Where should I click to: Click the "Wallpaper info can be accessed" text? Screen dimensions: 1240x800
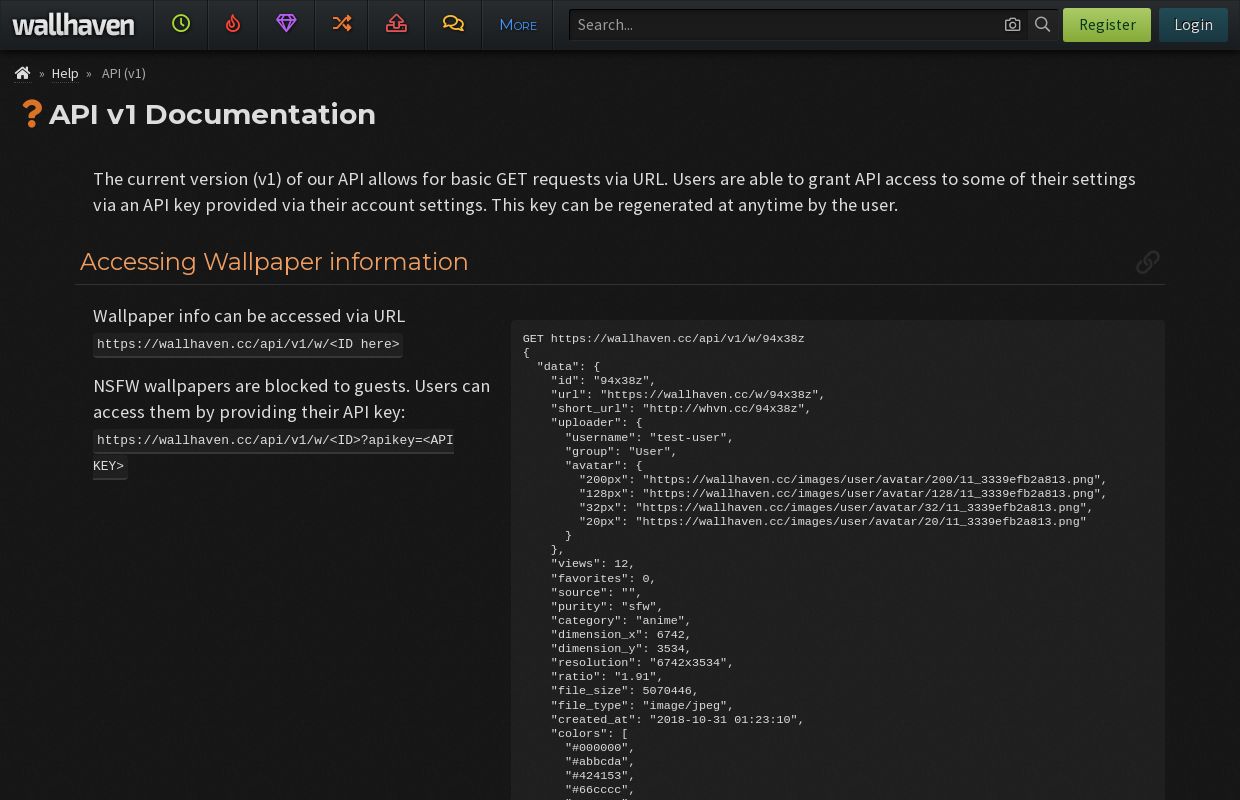(249, 315)
